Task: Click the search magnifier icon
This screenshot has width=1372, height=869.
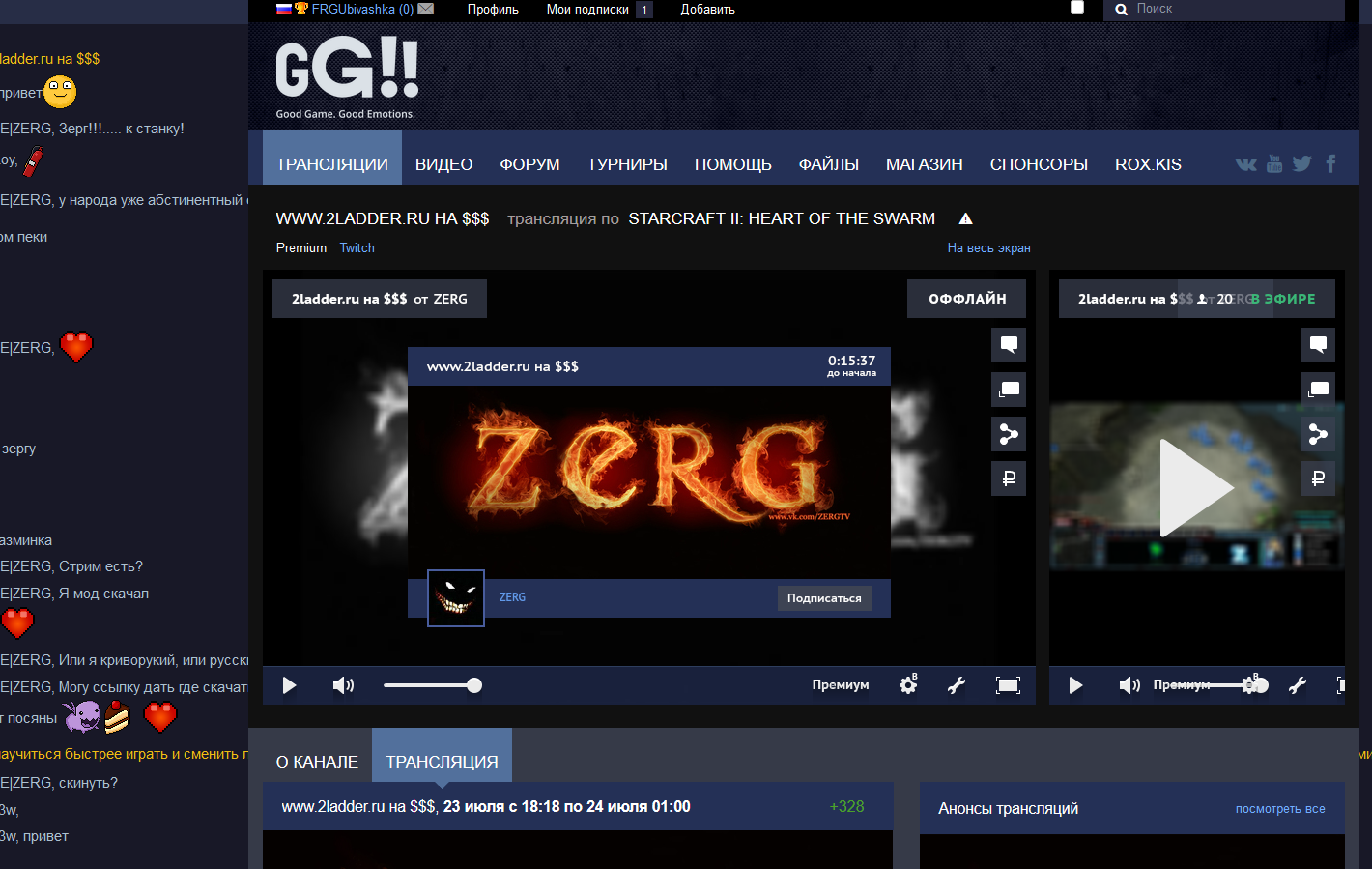Action: [1122, 10]
